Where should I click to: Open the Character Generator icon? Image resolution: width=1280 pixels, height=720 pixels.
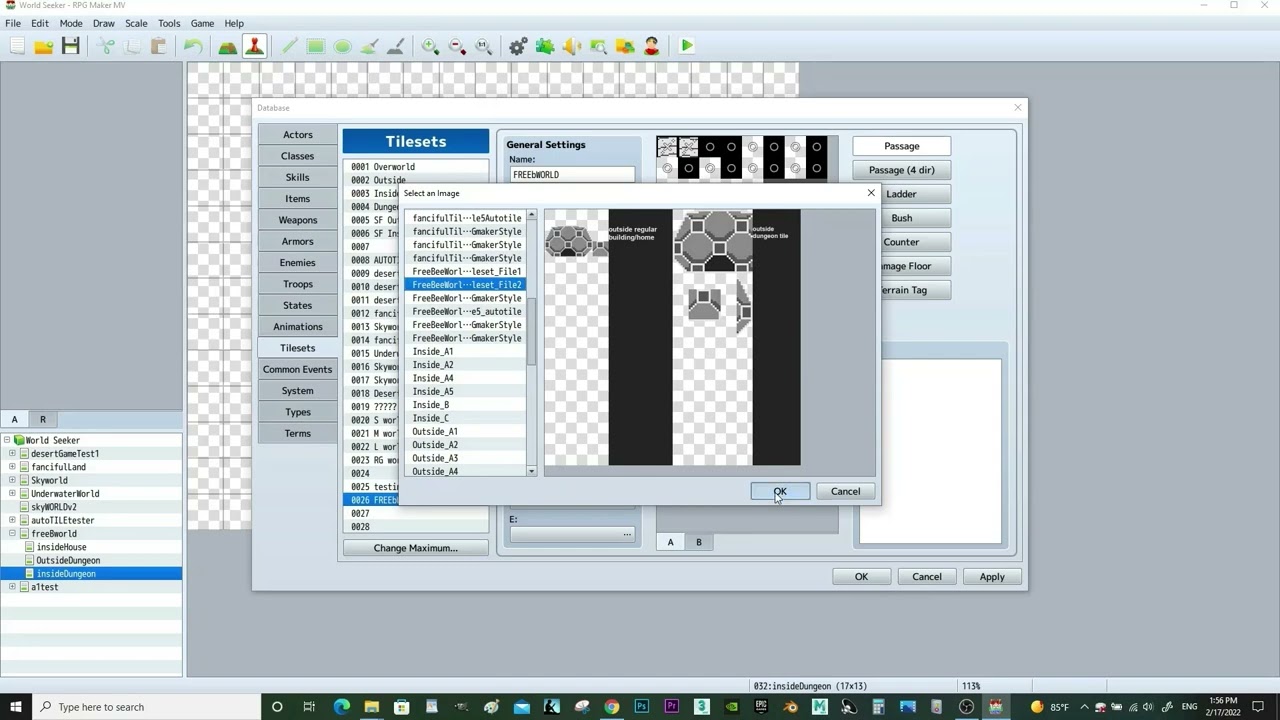(651, 46)
